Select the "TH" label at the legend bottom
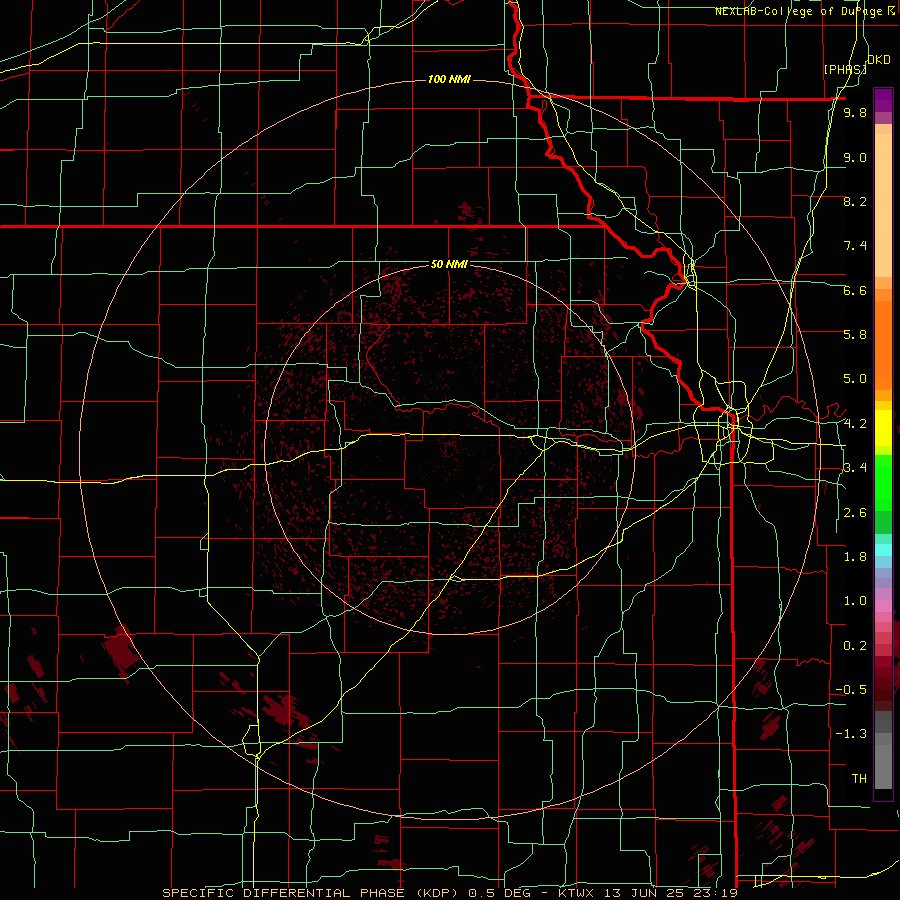 tap(859, 779)
